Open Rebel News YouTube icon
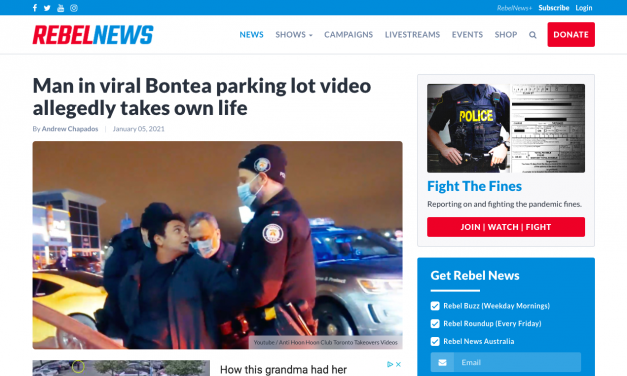This screenshot has width=627, height=376. 60,8
